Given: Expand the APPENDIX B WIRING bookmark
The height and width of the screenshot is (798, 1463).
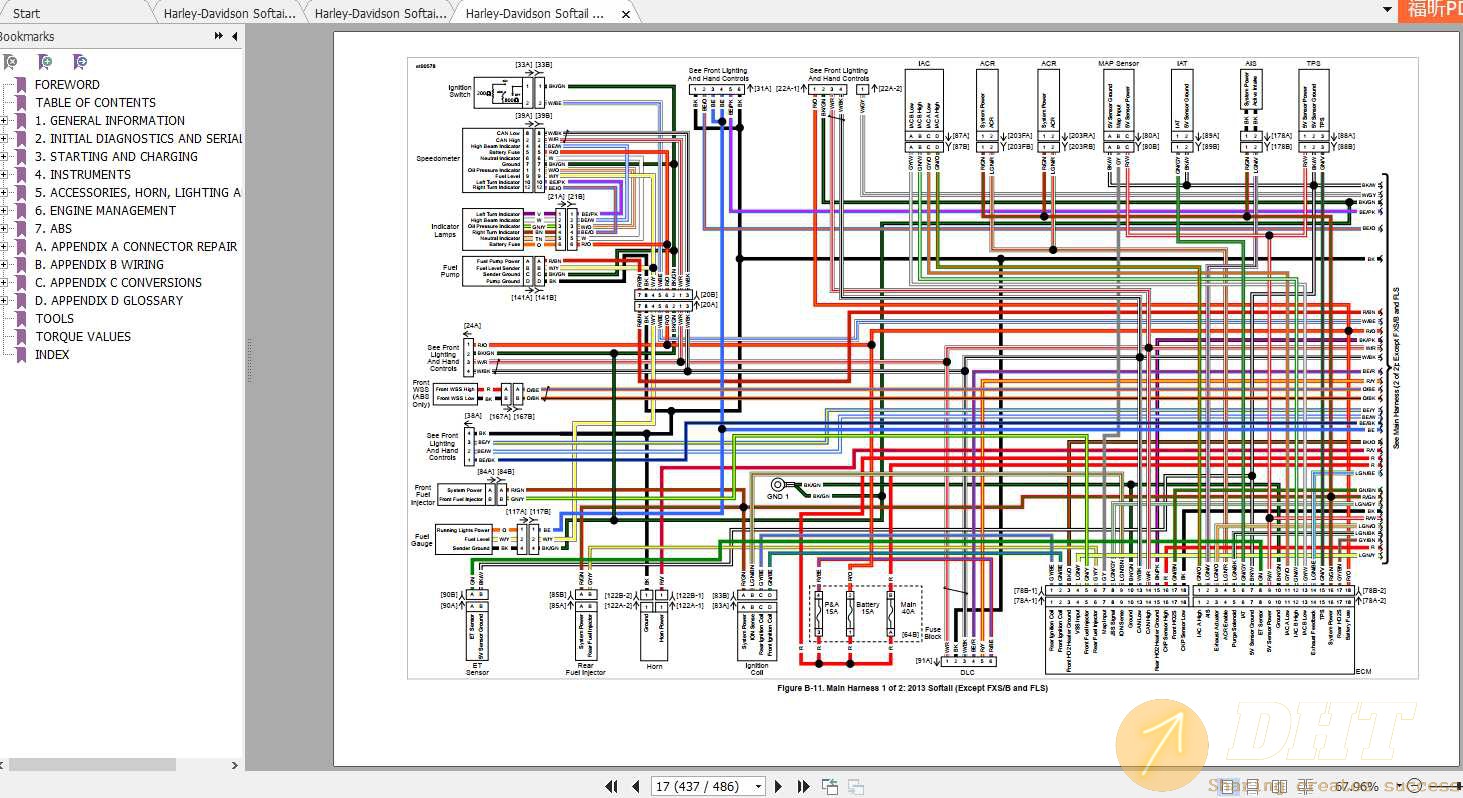Looking at the screenshot, I should tap(4, 264).
